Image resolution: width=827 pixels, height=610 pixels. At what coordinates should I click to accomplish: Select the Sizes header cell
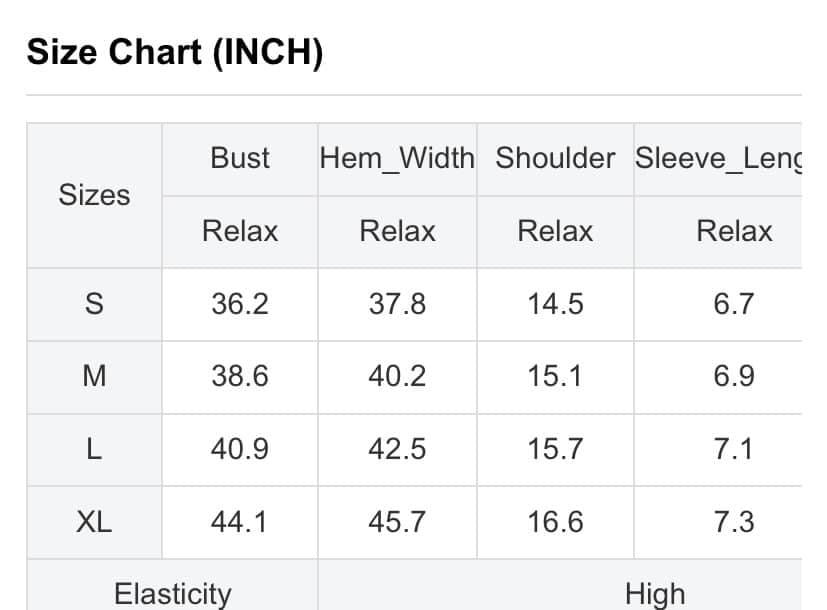click(94, 195)
